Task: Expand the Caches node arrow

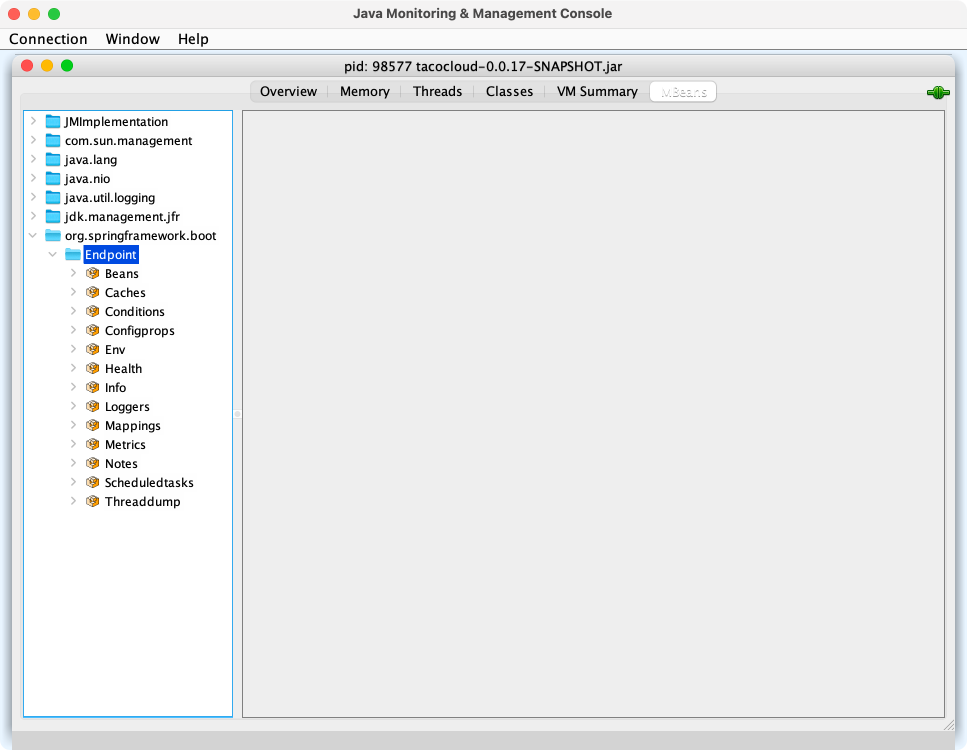Action: 73,293
